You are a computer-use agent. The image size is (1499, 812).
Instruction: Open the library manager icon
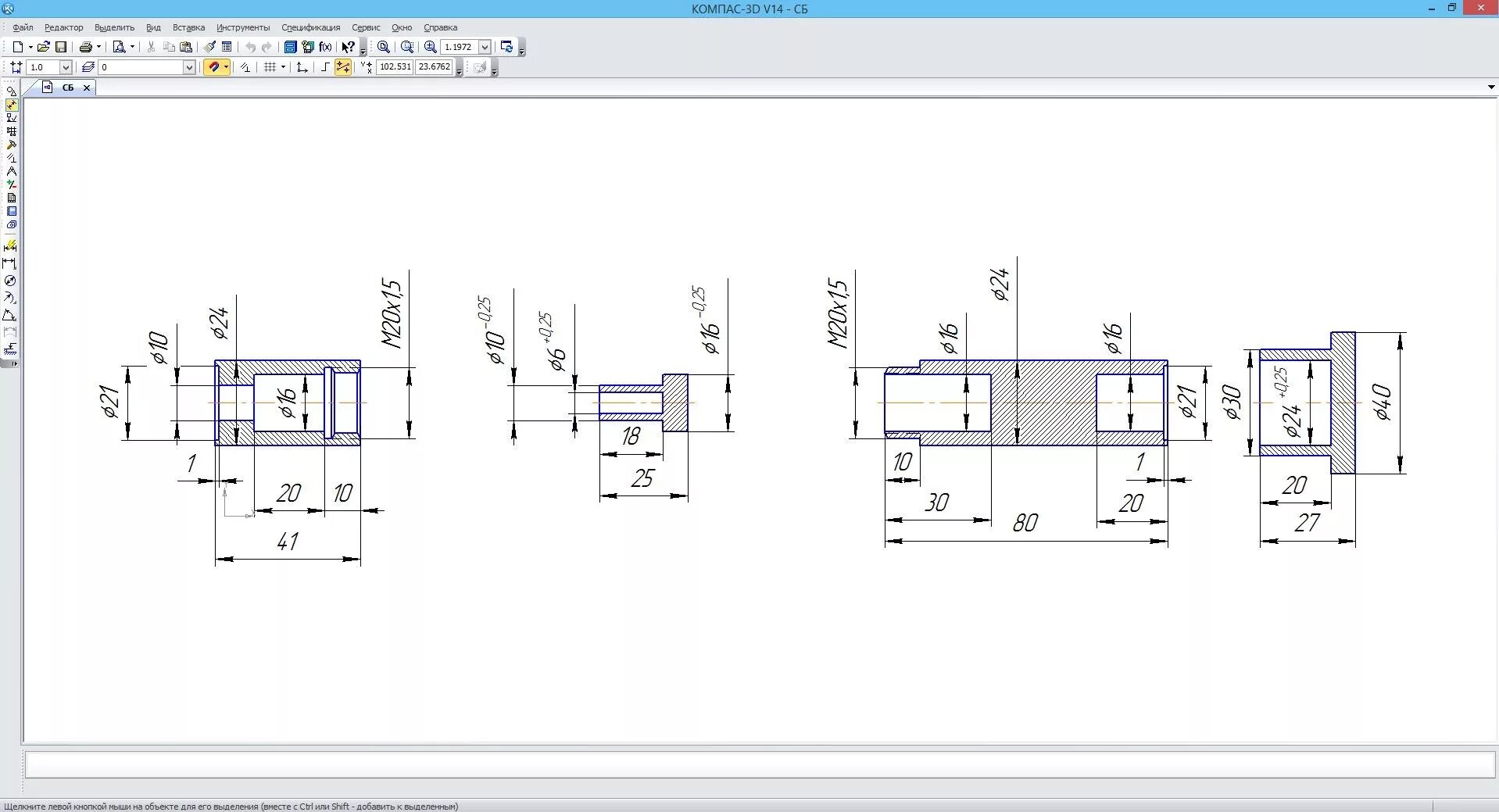pyautogui.click(x=308, y=47)
